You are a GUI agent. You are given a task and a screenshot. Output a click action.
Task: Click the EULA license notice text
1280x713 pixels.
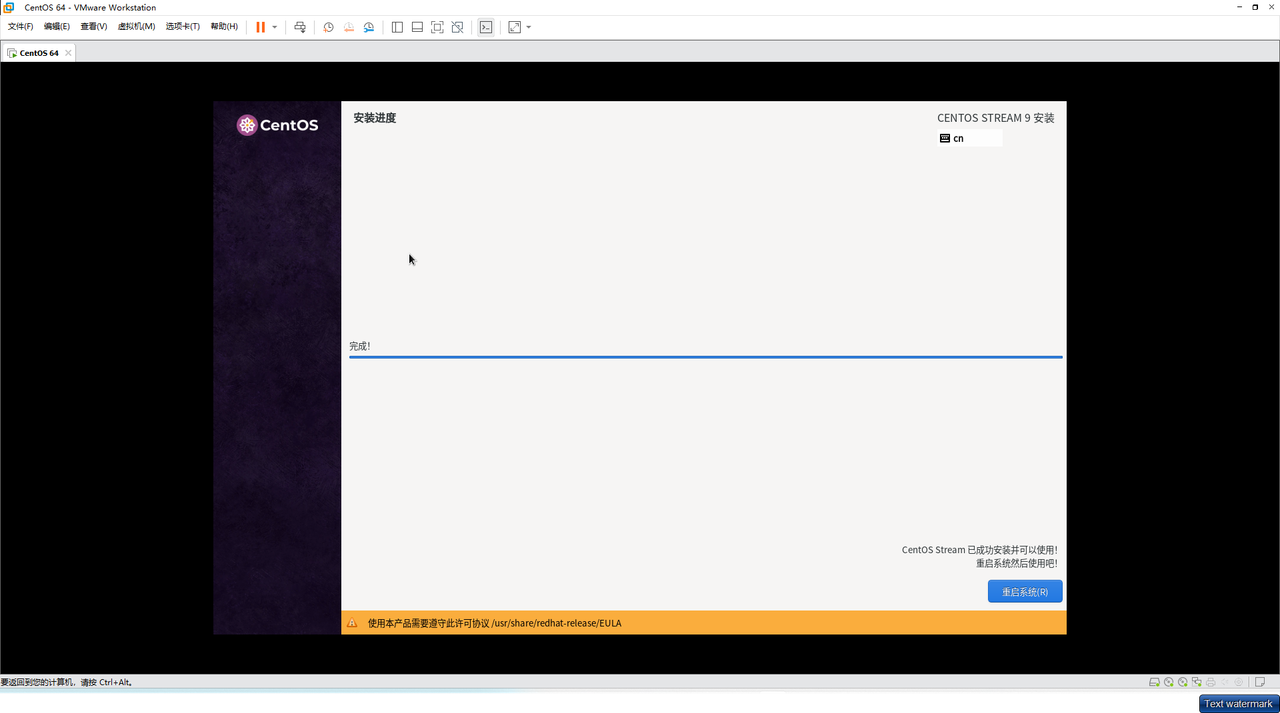[494, 623]
